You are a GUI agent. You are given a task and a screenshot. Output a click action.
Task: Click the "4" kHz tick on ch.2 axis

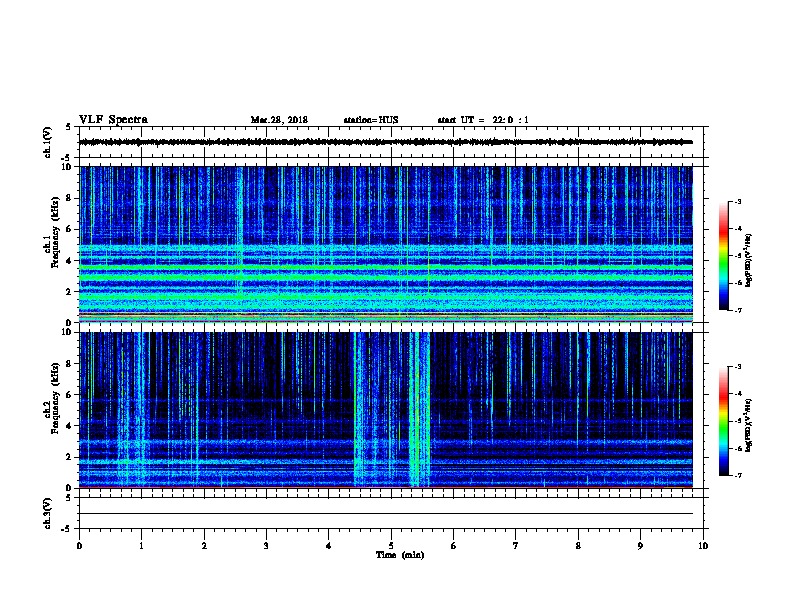click(x=69, y=426)
